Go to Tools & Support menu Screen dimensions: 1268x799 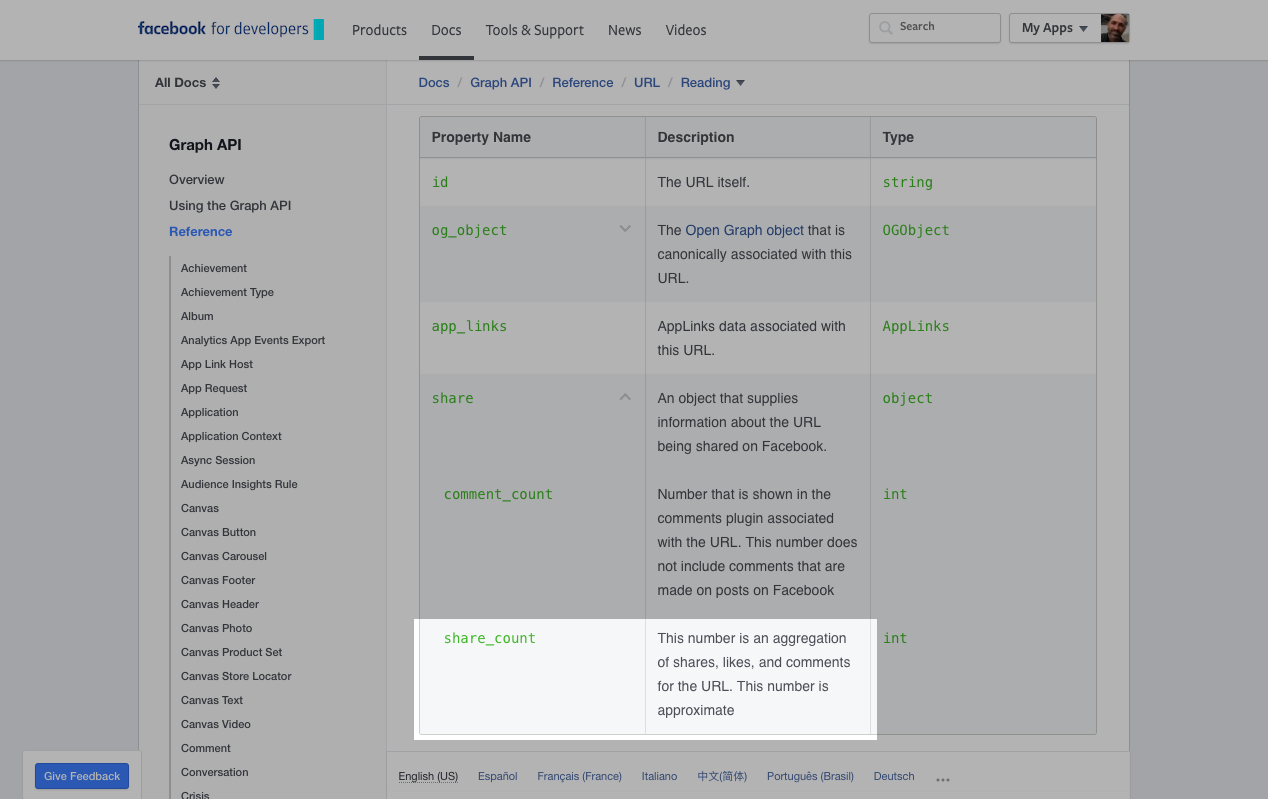534,30
